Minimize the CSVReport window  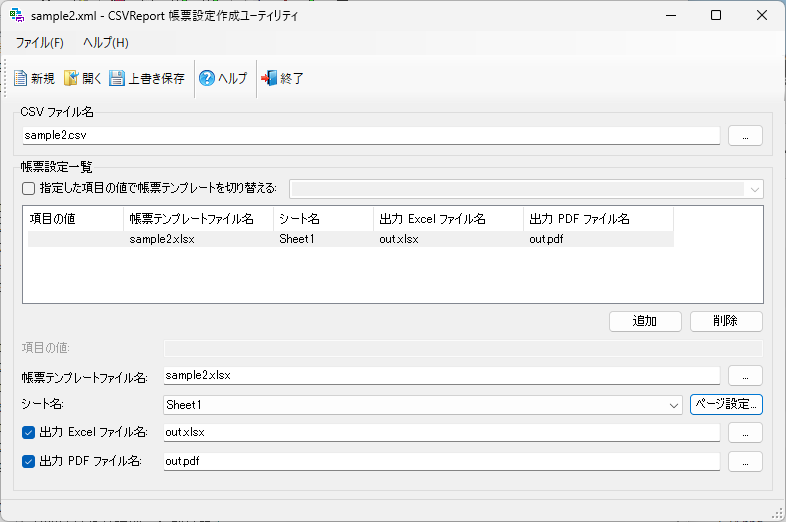click(x=671, y=15)
